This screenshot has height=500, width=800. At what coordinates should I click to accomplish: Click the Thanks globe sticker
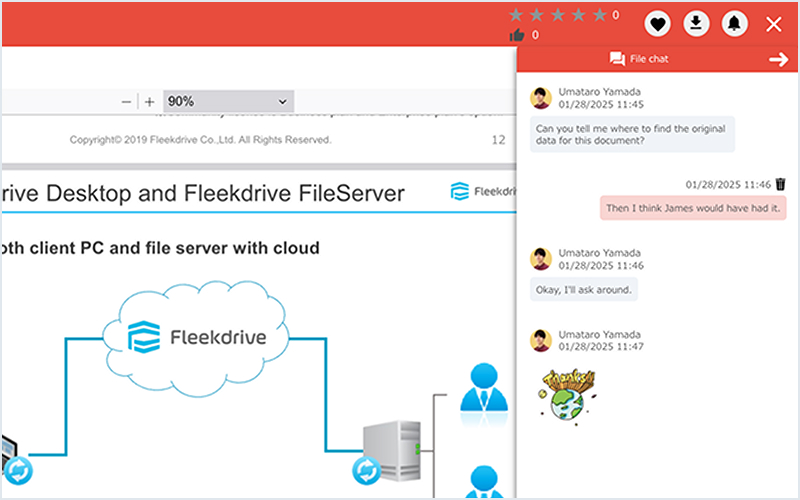(x=567, y=396)
